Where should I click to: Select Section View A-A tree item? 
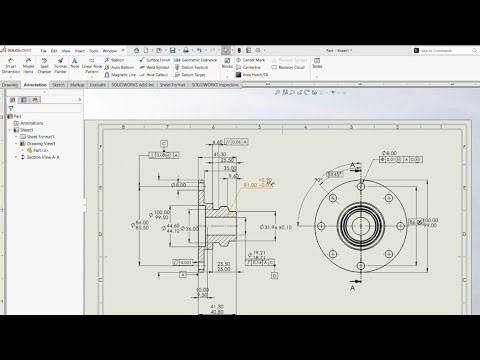click(40, 157)
